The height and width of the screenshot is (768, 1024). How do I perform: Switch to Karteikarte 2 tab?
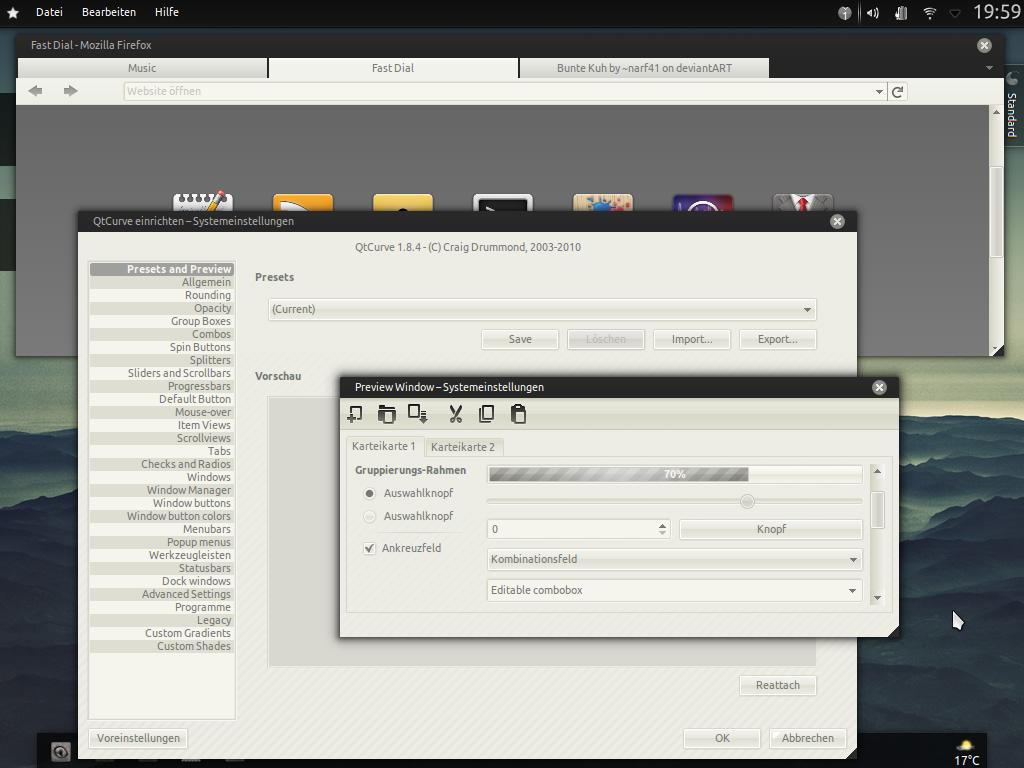click(463, 447)
